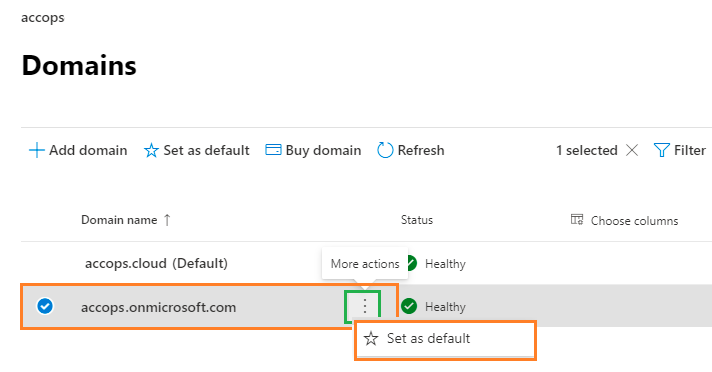Click the Status column header
The image size is (712, 372).
click(416, 220)
